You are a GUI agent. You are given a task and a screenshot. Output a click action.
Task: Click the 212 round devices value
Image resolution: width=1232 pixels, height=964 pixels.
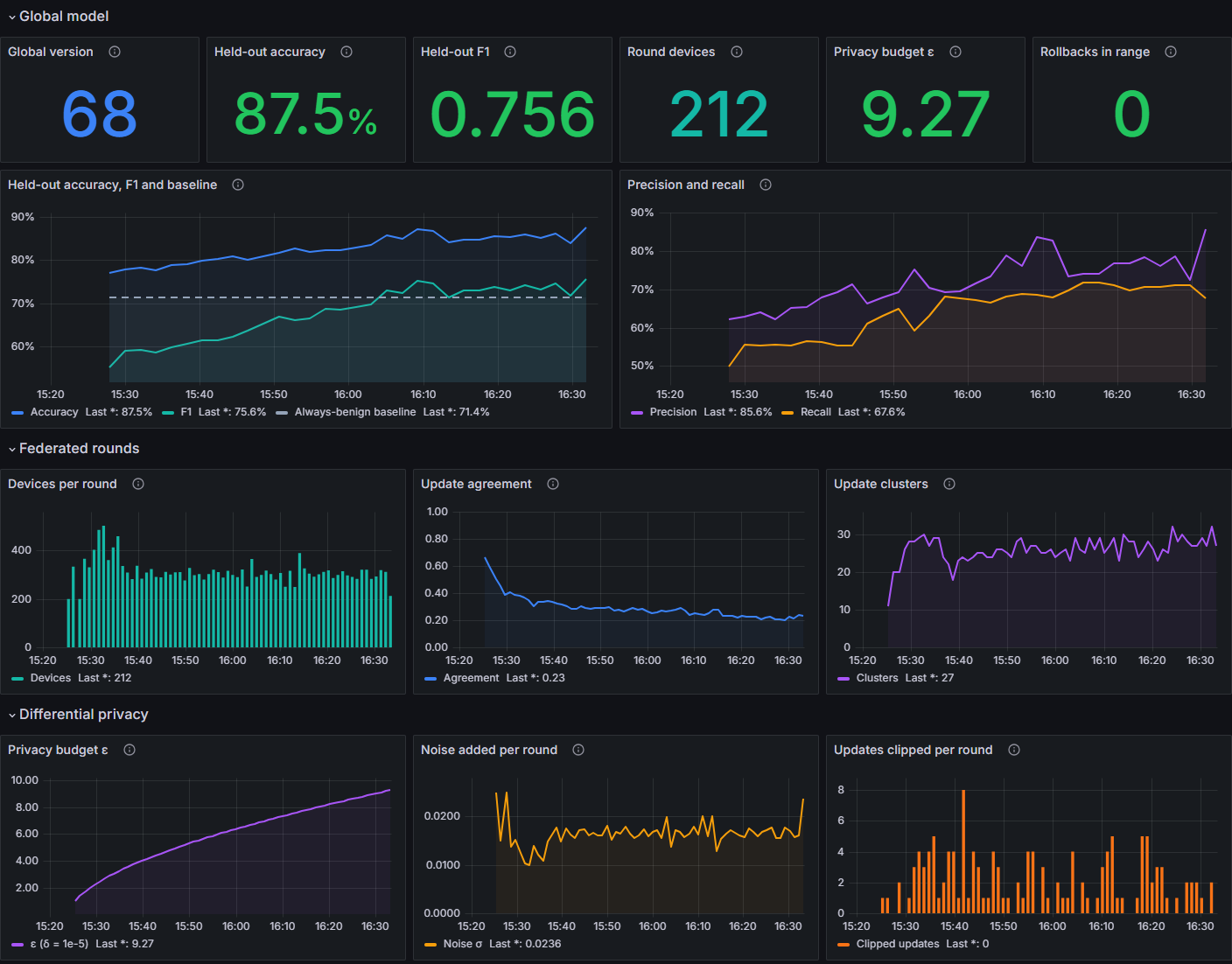point(719,115)
